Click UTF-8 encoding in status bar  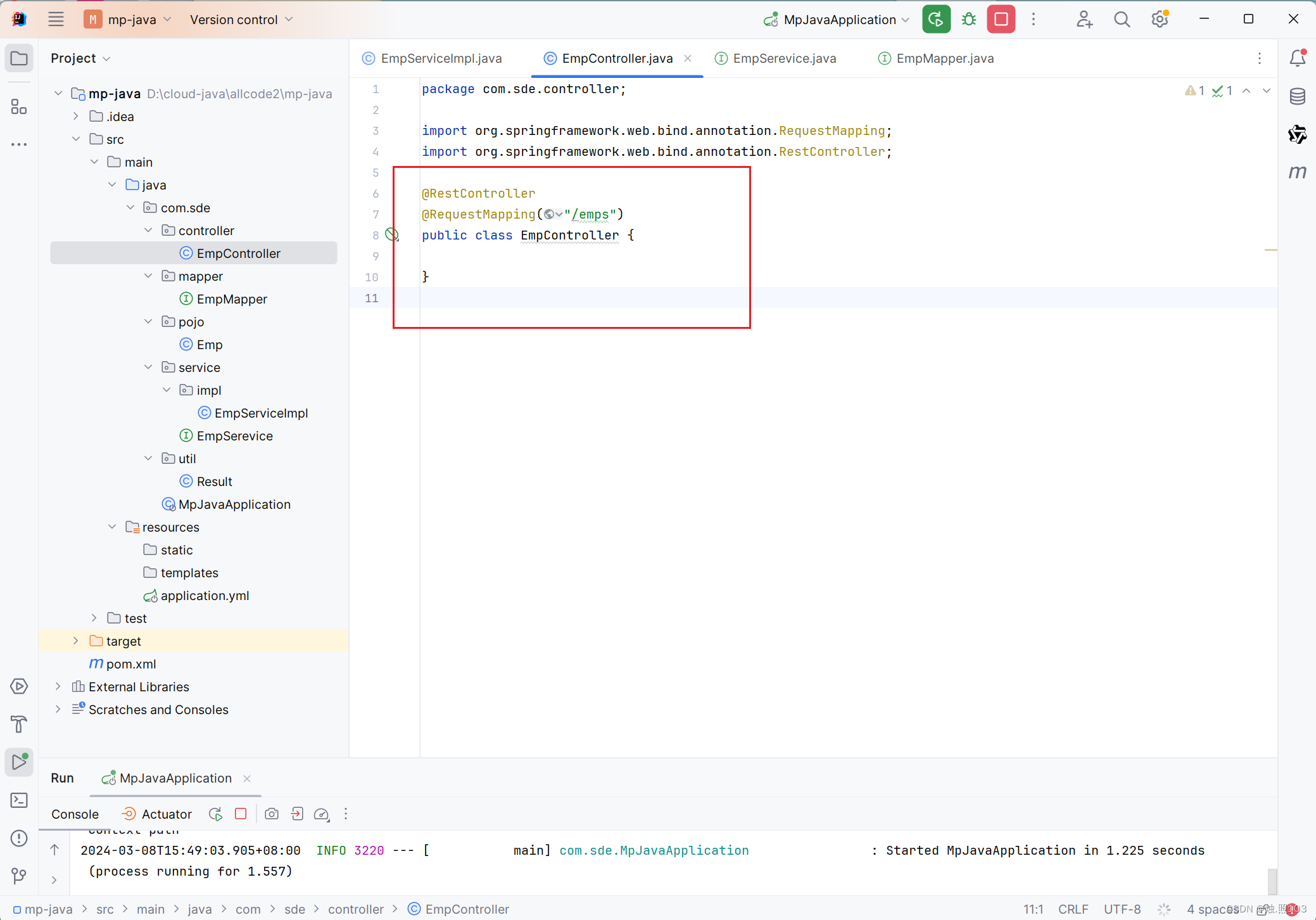pos(1122,909)
